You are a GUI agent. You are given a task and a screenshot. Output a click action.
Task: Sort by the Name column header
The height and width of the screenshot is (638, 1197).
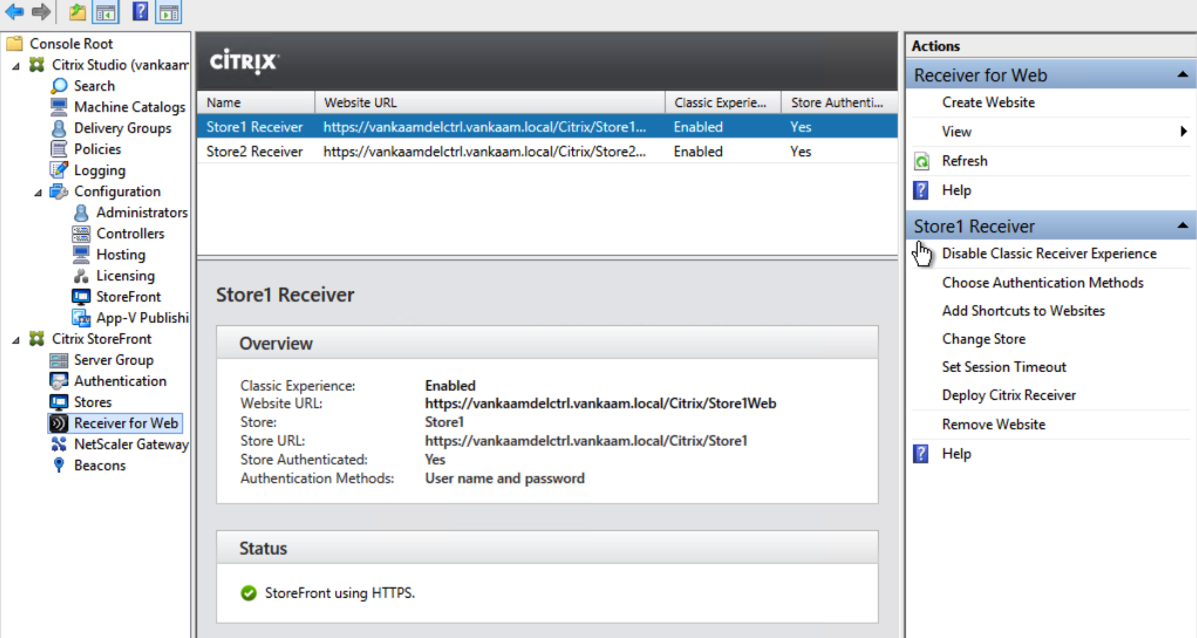point(256,102)
